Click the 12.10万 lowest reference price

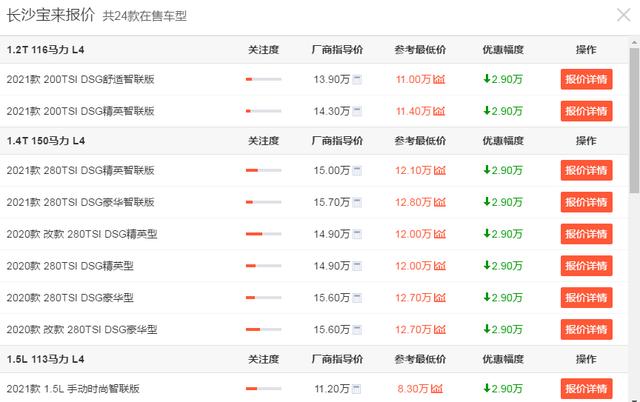413,170
